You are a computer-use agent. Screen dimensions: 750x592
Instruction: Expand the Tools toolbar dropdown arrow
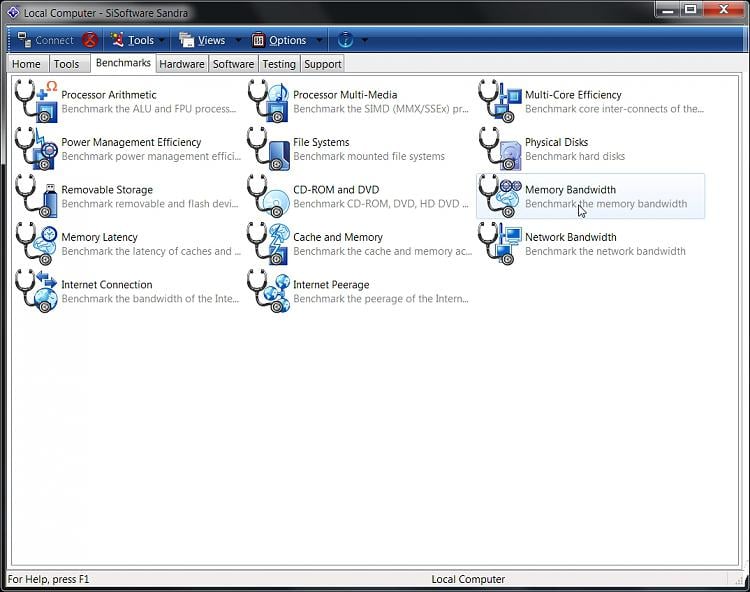tap(162, 41)
